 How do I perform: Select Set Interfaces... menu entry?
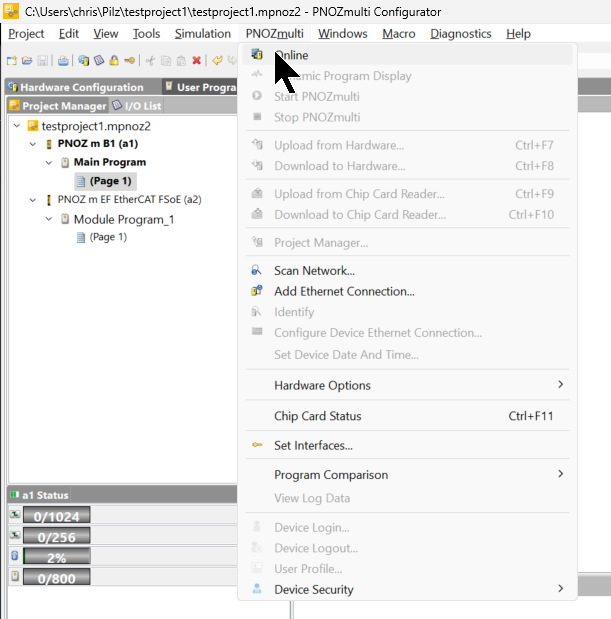point(407,445)
